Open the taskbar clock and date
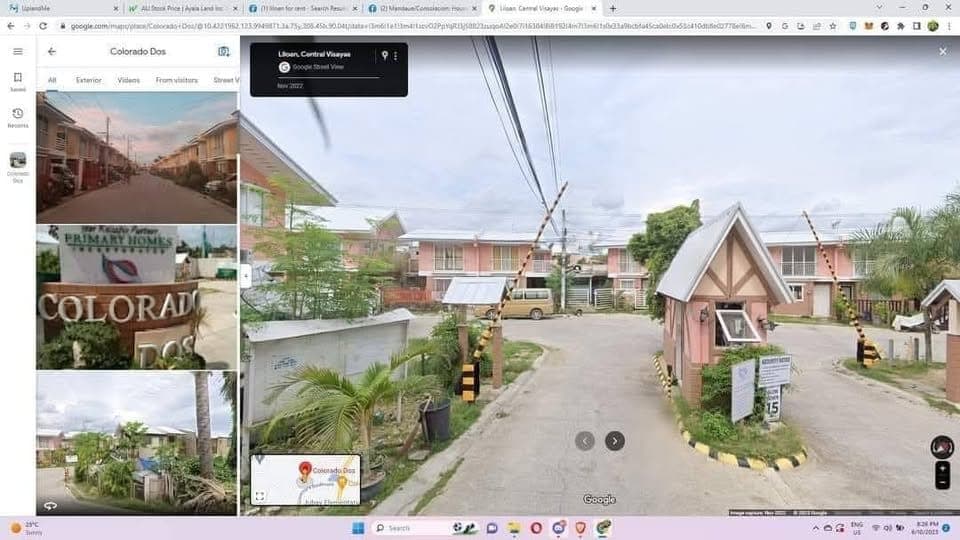 926,528
